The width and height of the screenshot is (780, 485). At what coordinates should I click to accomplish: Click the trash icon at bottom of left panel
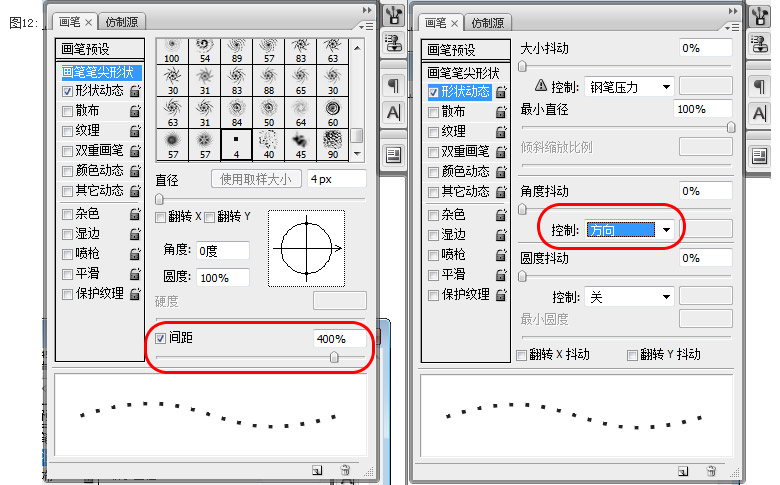(x=345, y=469)
